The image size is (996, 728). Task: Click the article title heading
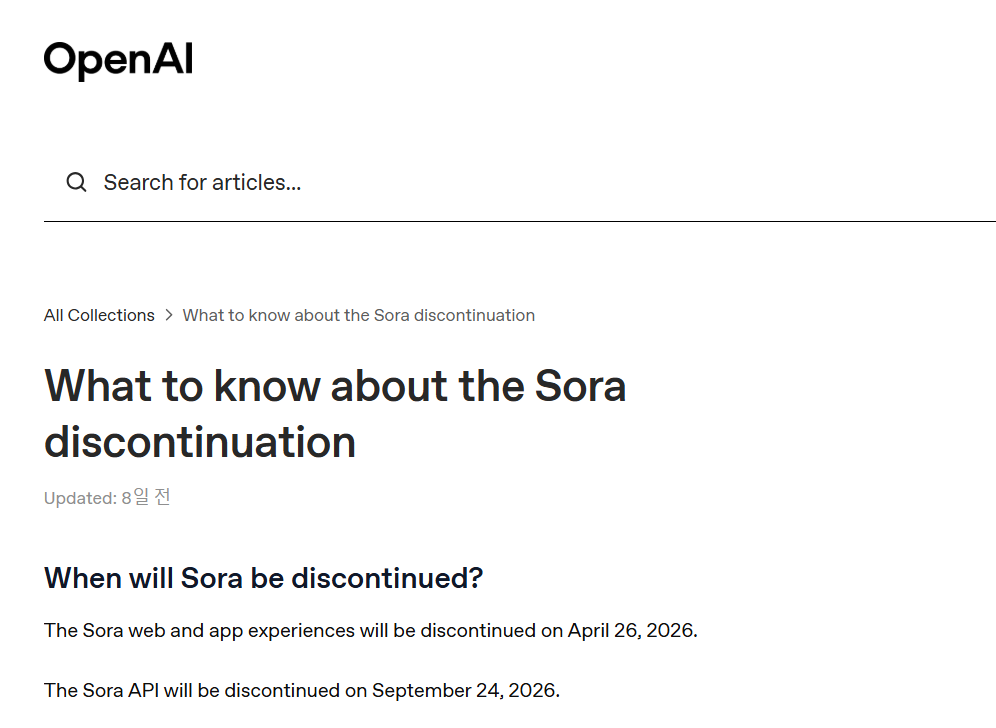334,413
